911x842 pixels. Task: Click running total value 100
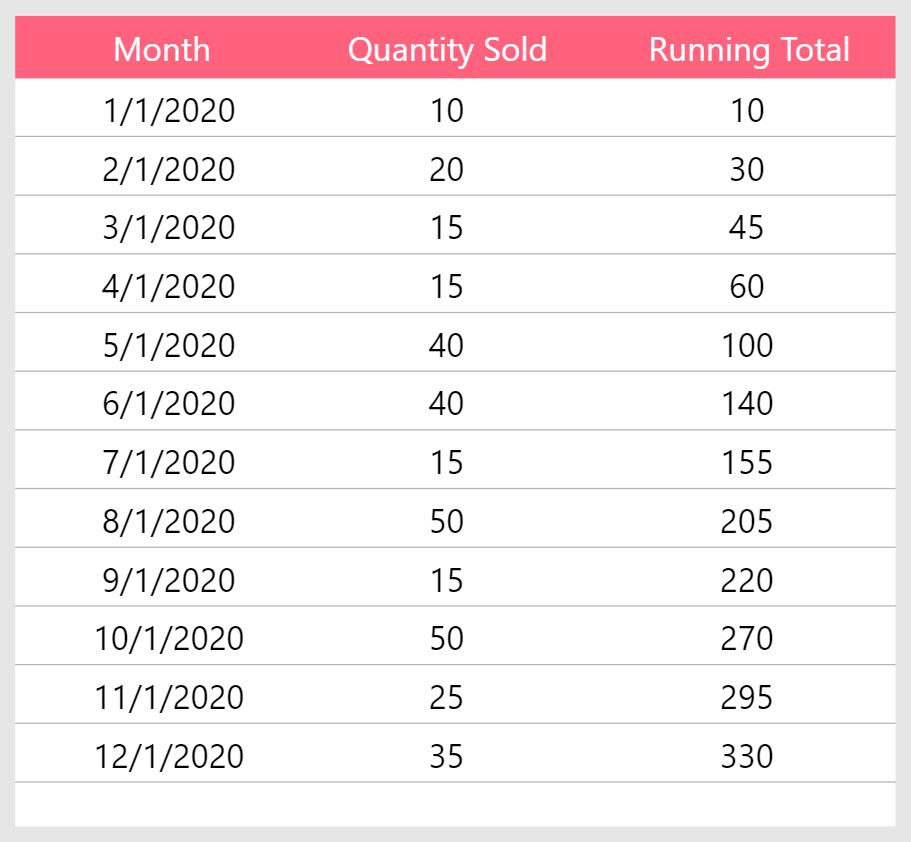pyautogui.click(x=747, y=345)
